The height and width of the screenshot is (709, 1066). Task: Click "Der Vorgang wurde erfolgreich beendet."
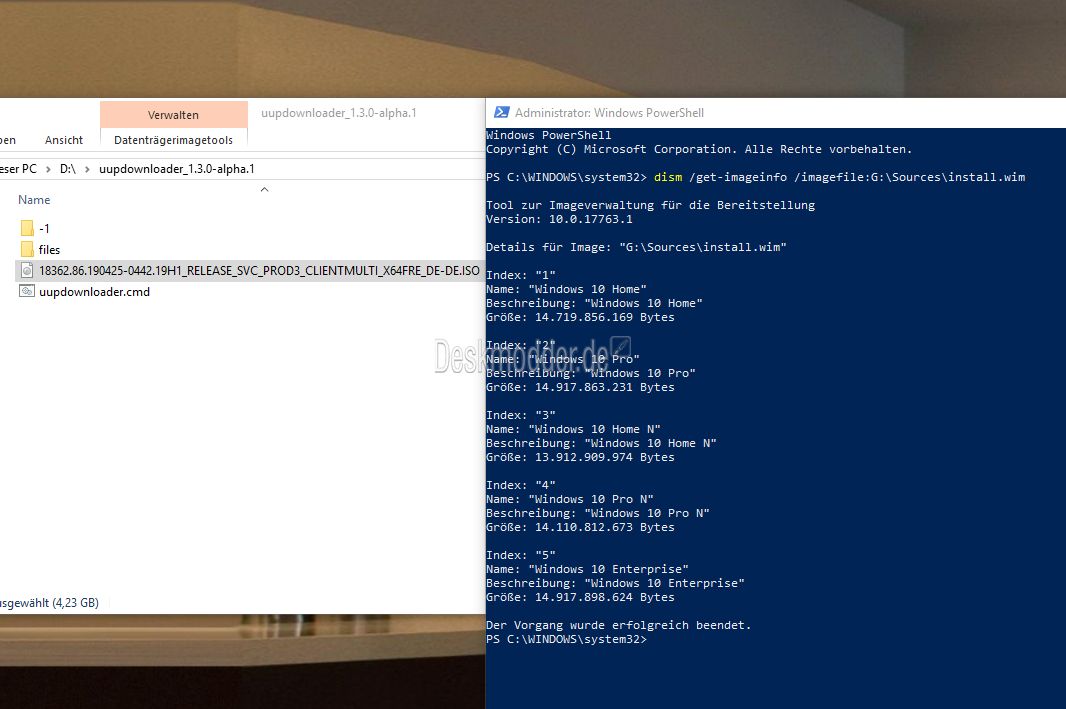pos(619,625)
